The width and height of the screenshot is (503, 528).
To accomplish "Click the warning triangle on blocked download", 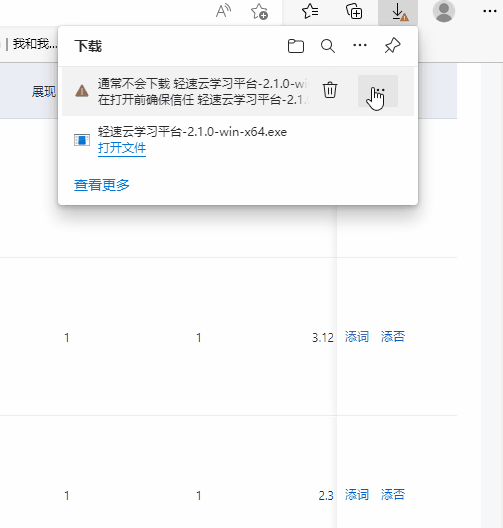I will click(x=82, y=91).
